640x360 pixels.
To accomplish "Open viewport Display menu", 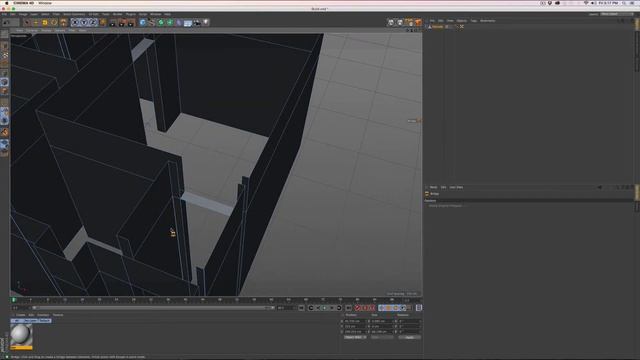I will pyautogui.click(x=46, y=30).
